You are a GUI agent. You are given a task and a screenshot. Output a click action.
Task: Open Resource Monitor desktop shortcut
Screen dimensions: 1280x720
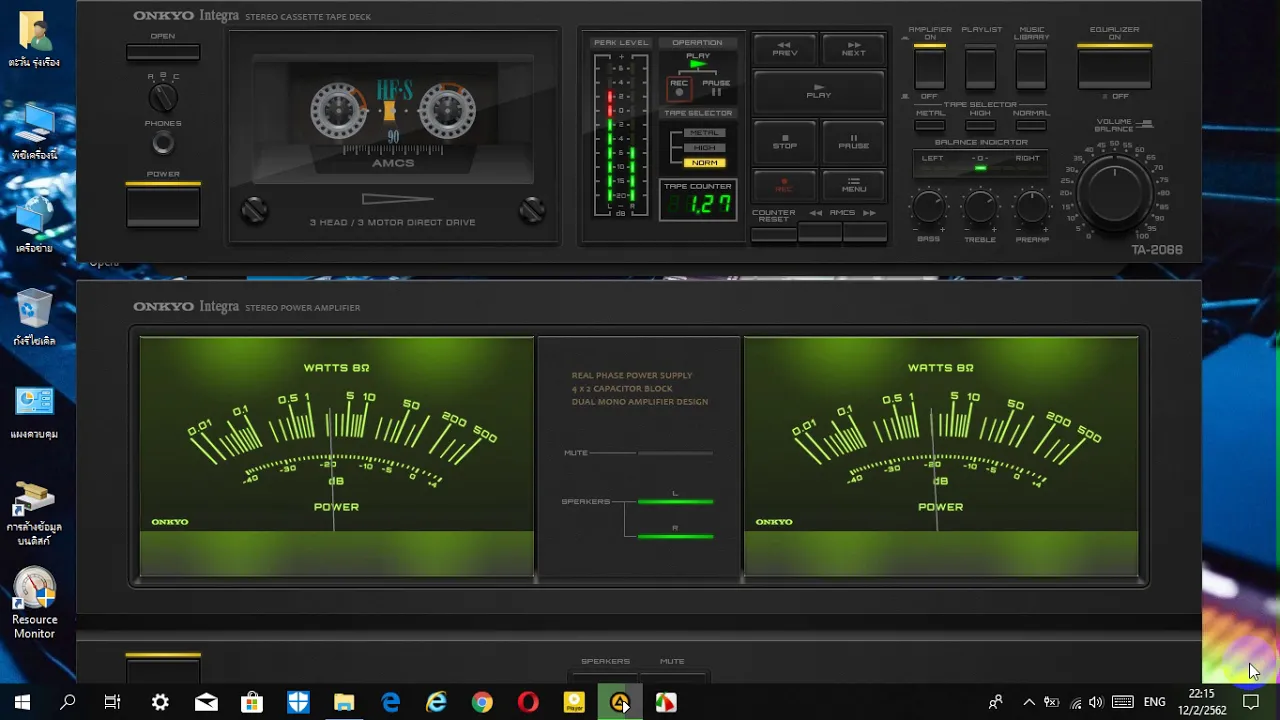click(x=34, y=603)
